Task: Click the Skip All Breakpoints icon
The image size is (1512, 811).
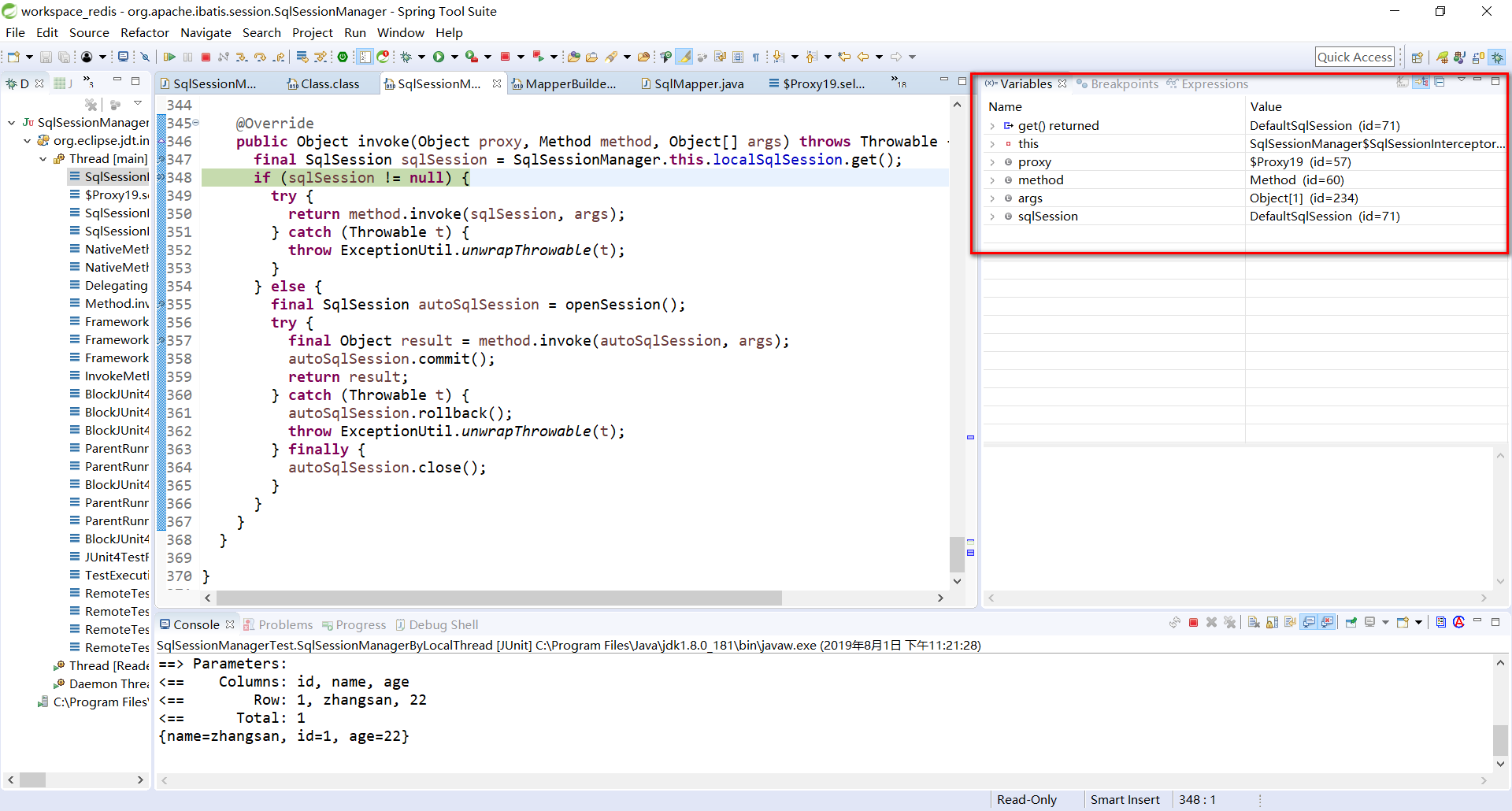Action: point(145,57)
